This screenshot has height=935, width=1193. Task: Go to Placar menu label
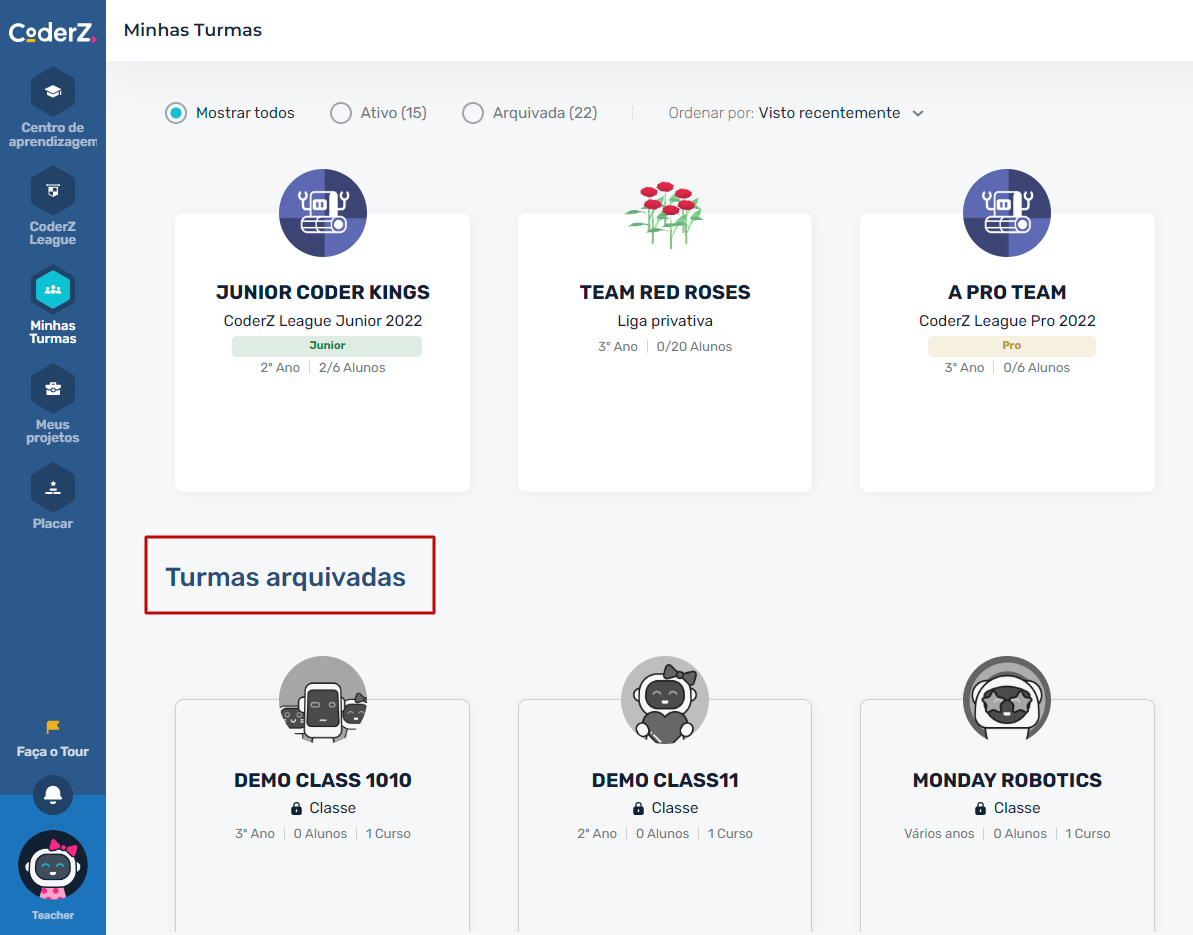pyautogui.click(x=52, y=523)
